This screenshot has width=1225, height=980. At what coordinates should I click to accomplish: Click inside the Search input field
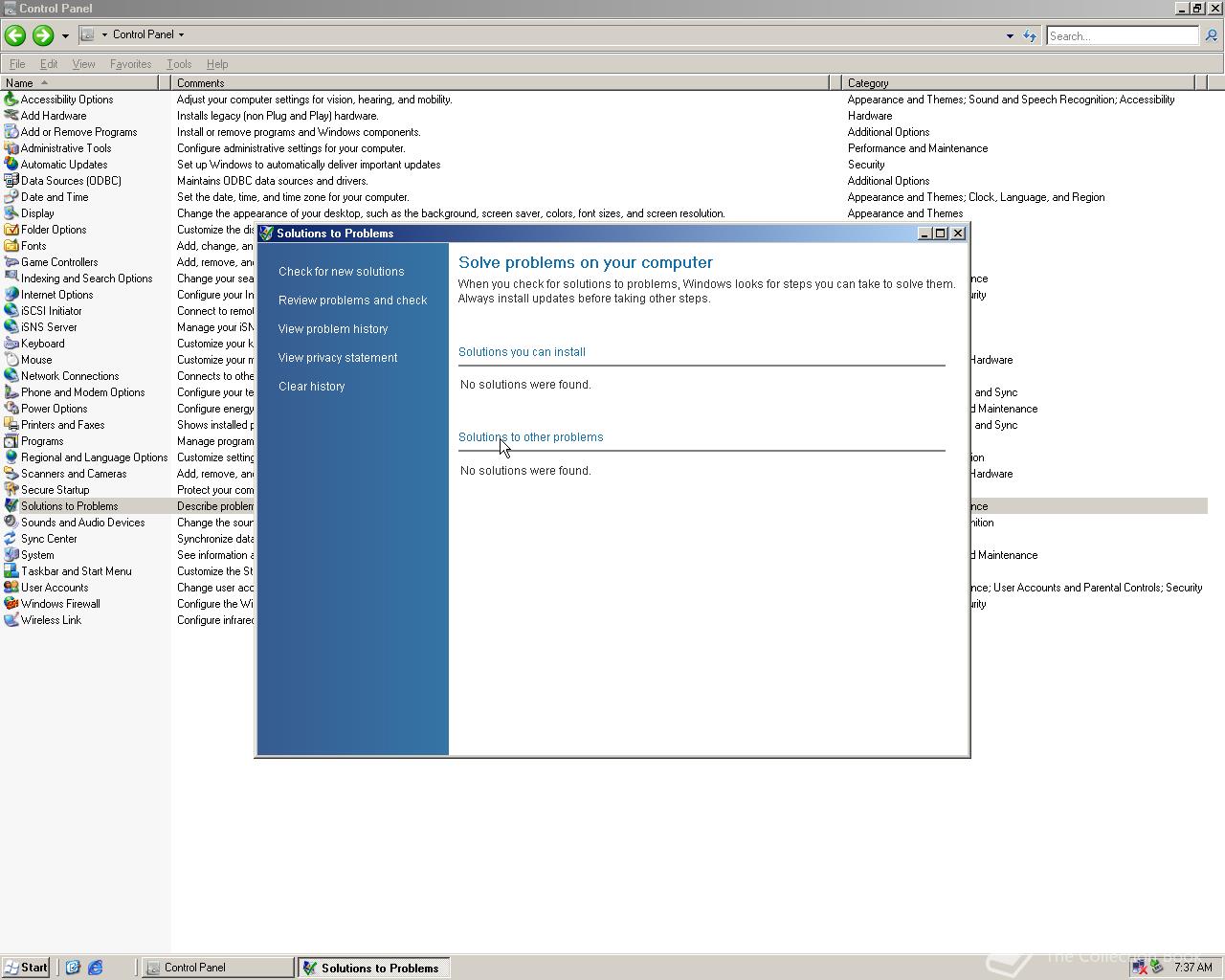pos(1122,35)
